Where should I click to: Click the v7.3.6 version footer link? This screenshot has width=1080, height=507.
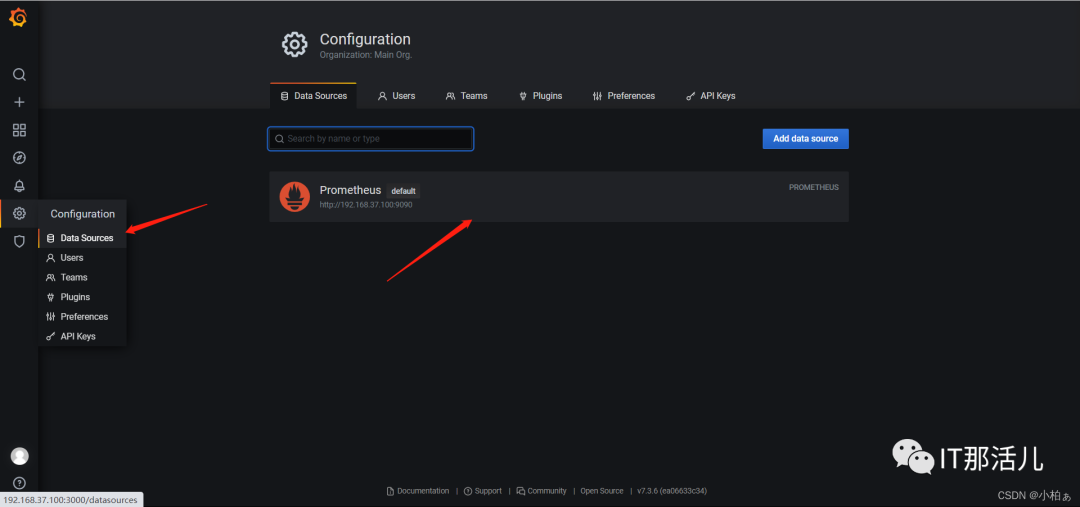click(672, 491)
